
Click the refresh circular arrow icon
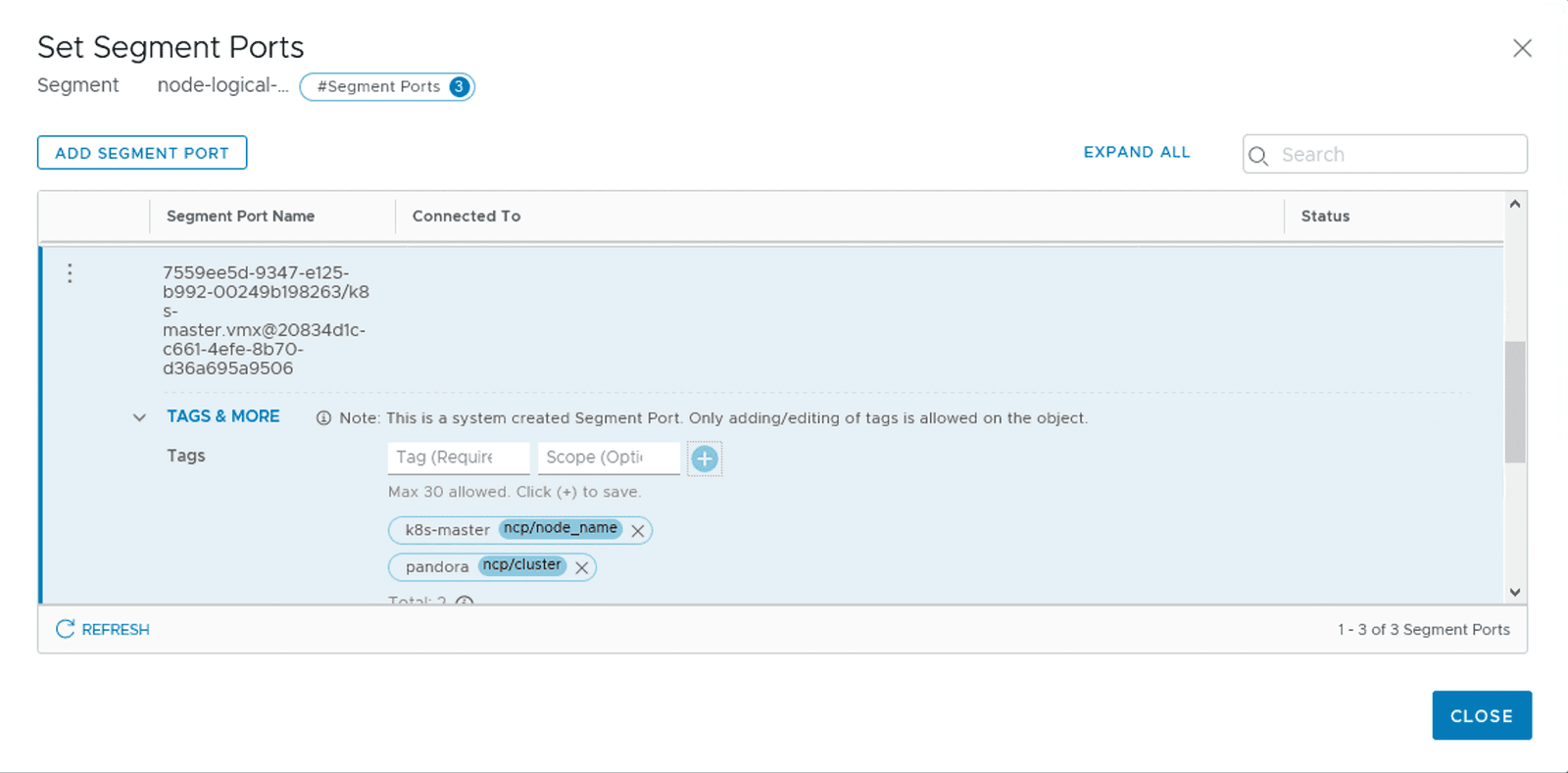point(65,629)
